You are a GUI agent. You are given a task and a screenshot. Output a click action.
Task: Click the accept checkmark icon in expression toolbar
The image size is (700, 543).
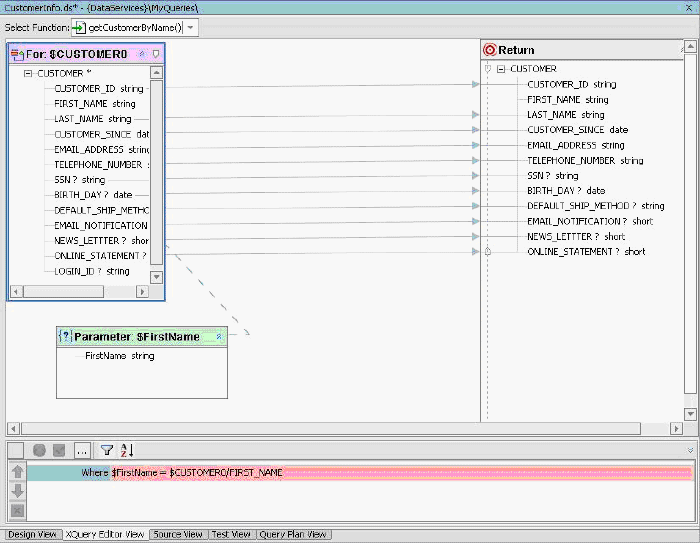(59, 450)
